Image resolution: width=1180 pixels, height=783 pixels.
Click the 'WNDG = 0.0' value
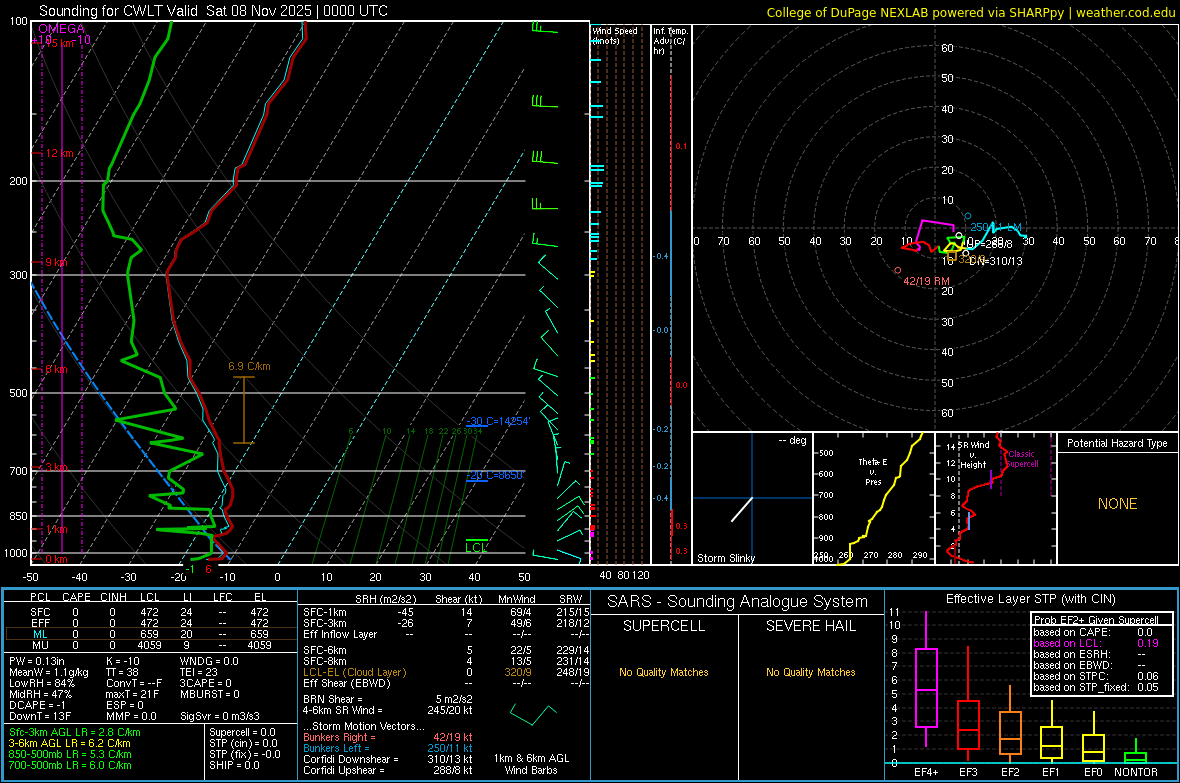(x=209, y=661)
